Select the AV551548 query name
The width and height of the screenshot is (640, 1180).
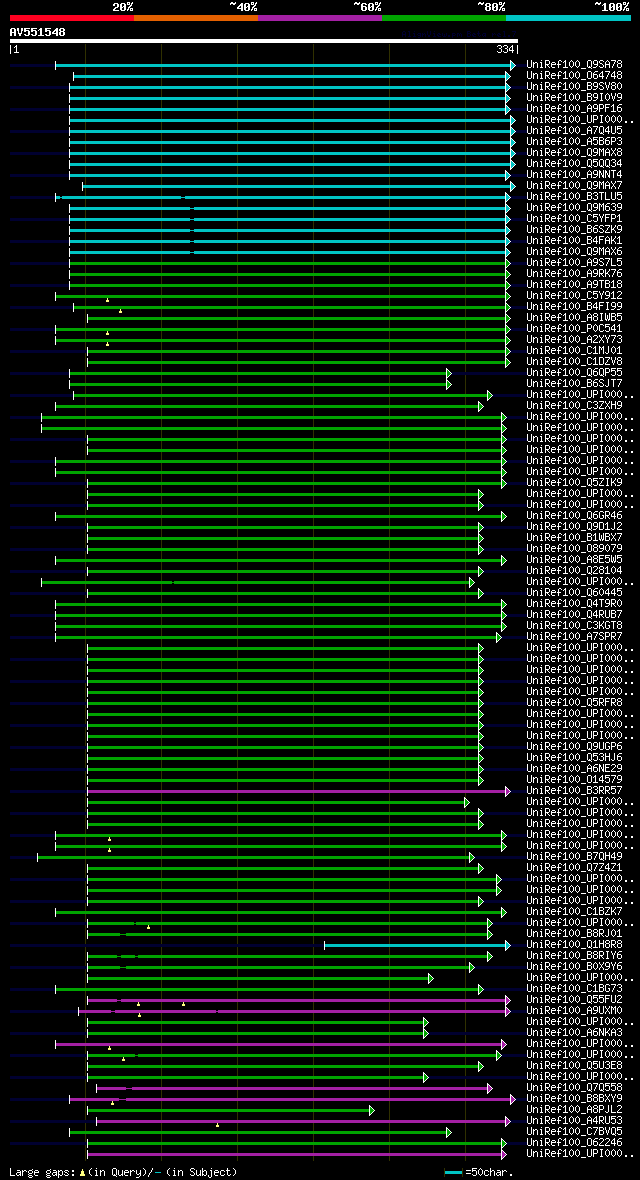point(38,32)
